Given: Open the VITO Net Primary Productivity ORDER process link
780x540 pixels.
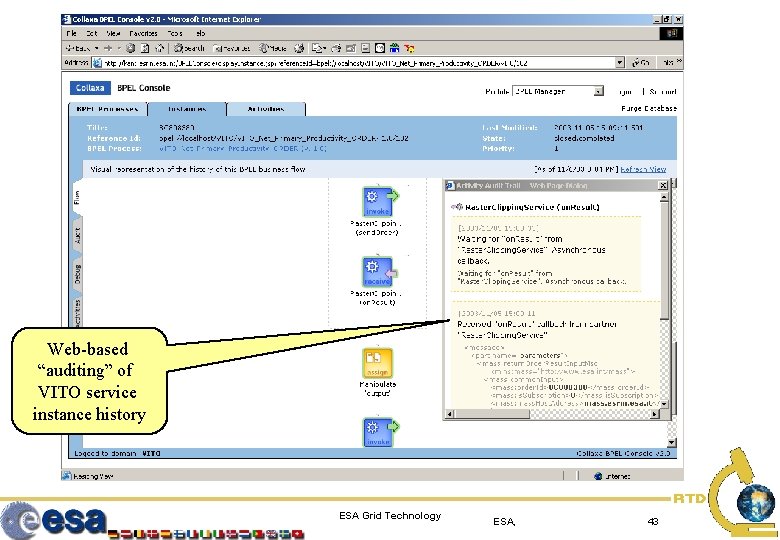Looking at the screenshot, I should tap(243, 149).
